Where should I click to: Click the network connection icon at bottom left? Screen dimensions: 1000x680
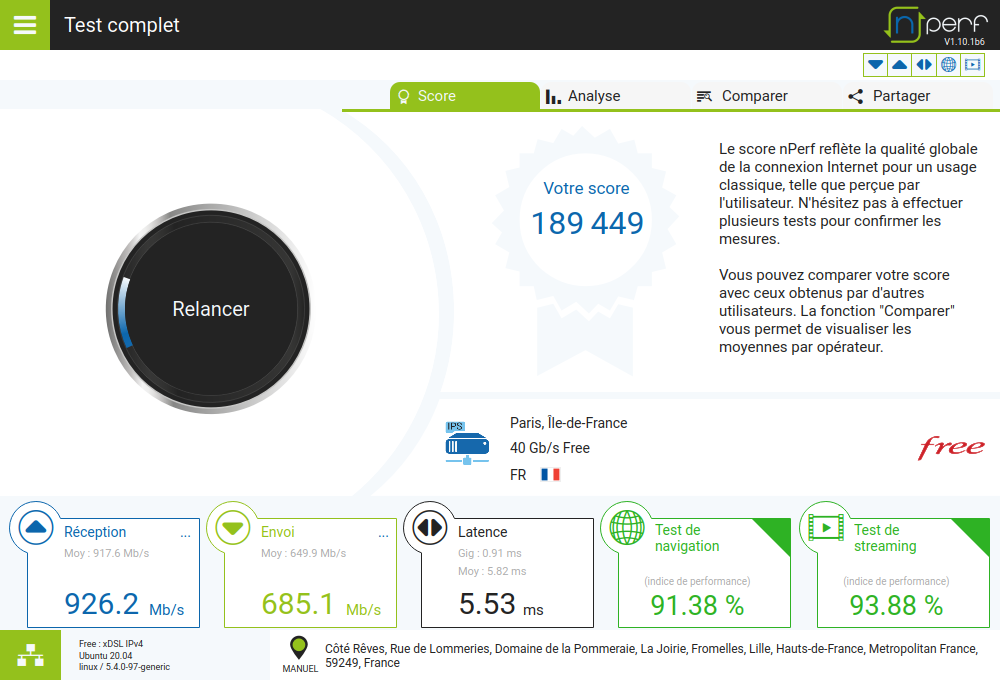tap(30, 655)
